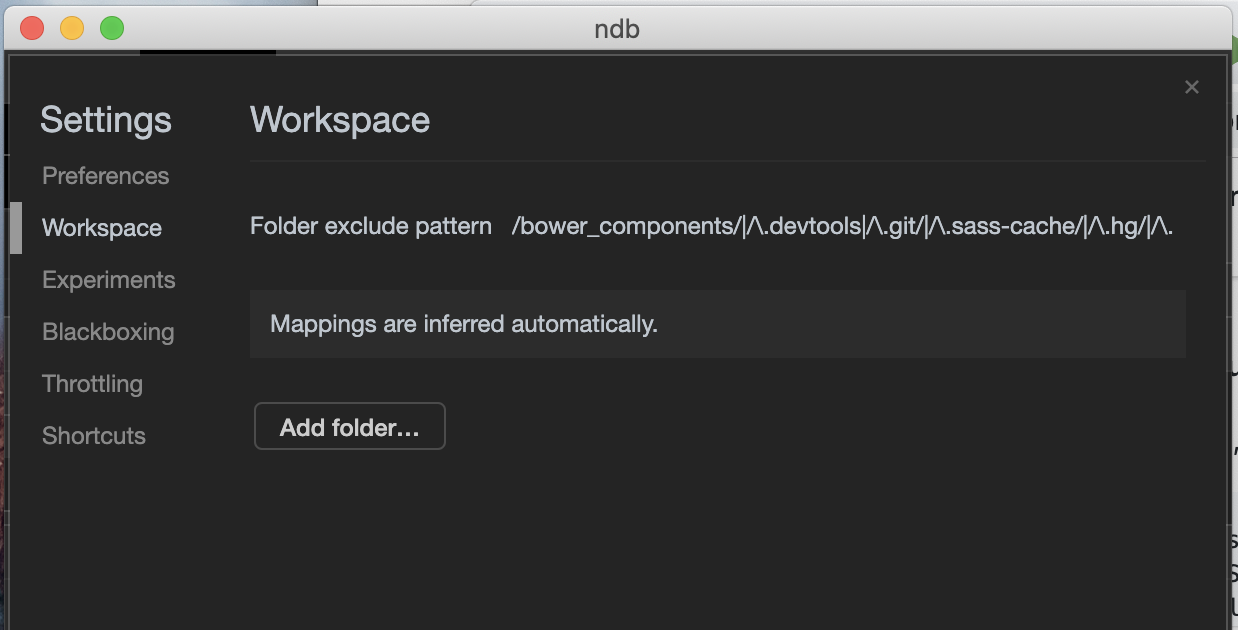
Task: Click the large Workspace page heading
Action: [x=340, y=120]
